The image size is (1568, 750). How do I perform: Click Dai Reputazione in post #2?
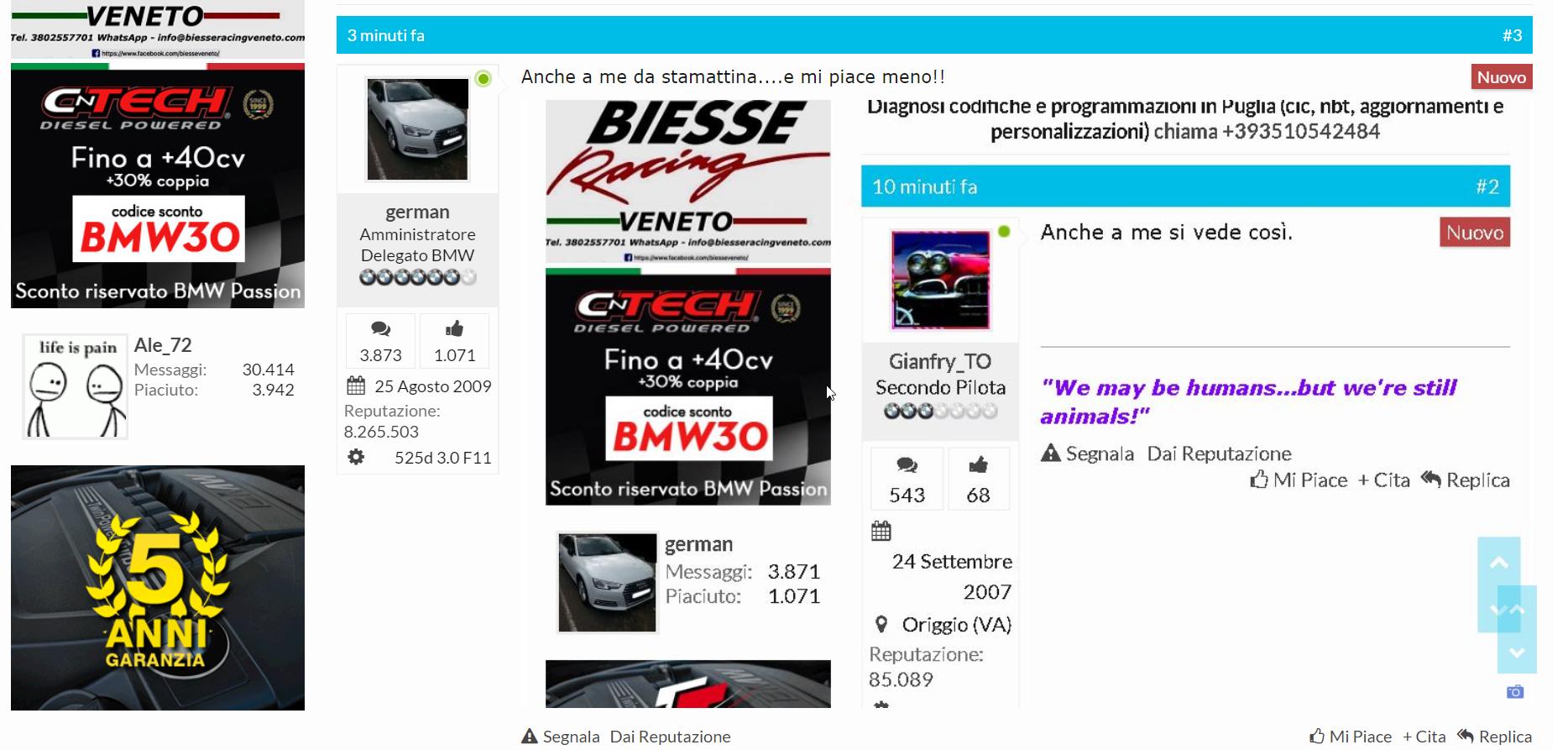[x=1219, y=454]
